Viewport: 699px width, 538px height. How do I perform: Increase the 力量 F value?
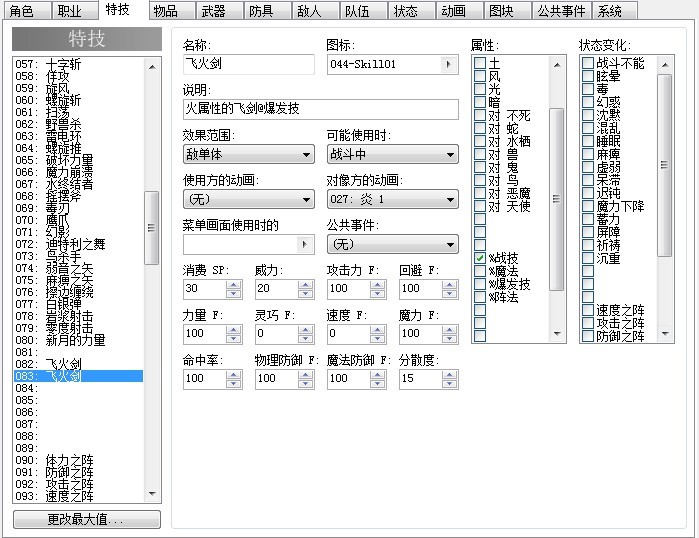[x=234, y=329]
